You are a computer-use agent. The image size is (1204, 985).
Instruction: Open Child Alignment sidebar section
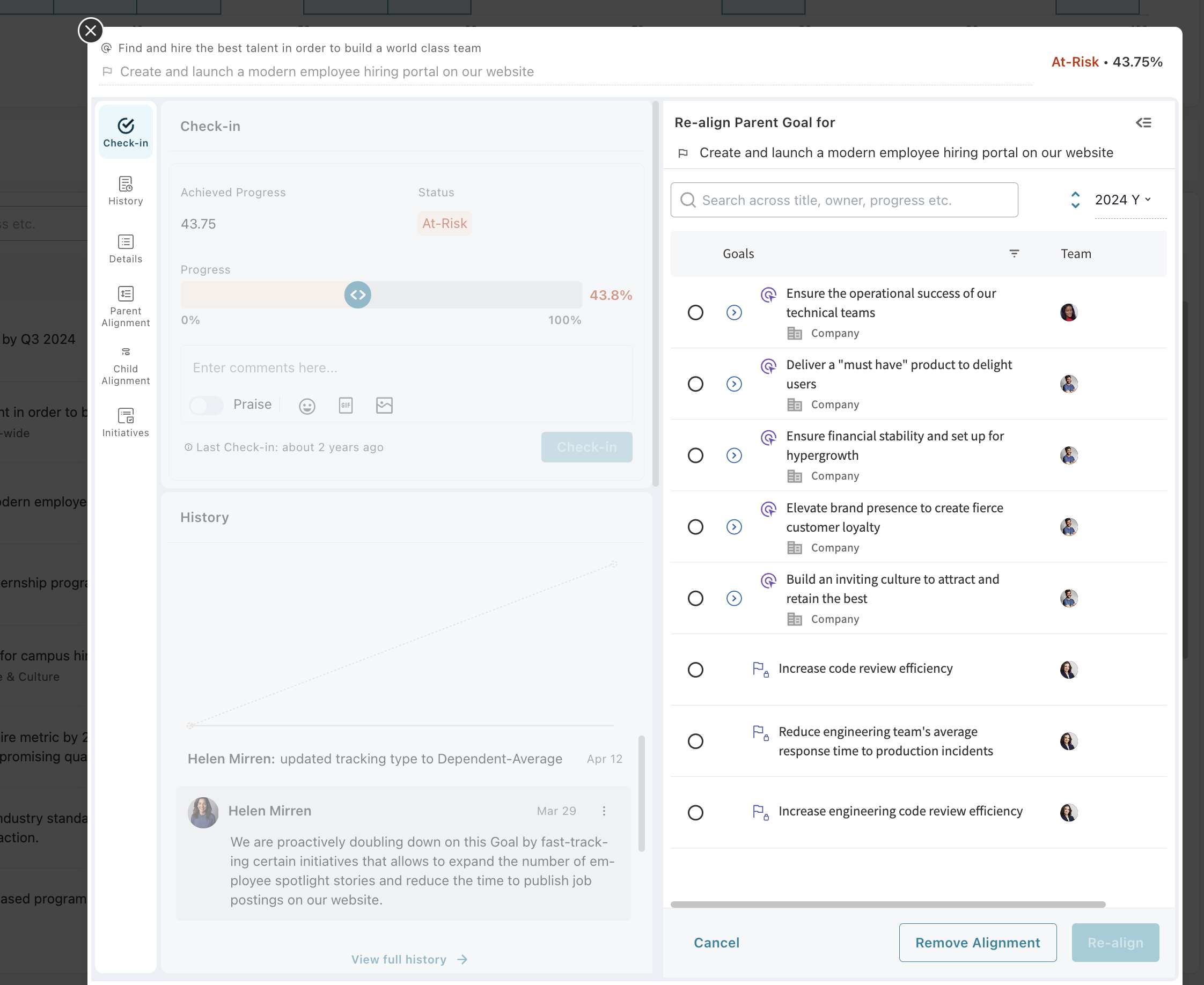(126, 366)
